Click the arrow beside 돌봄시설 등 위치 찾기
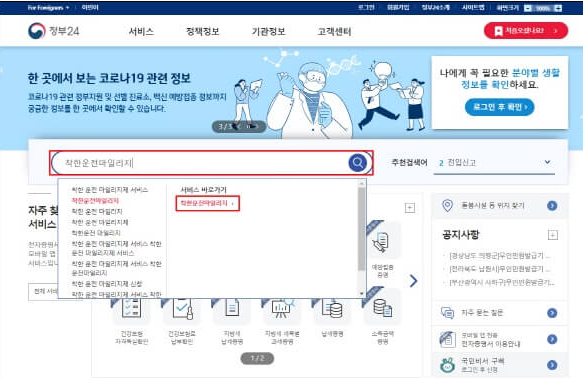The image size is (583, 378). point(552,206)
